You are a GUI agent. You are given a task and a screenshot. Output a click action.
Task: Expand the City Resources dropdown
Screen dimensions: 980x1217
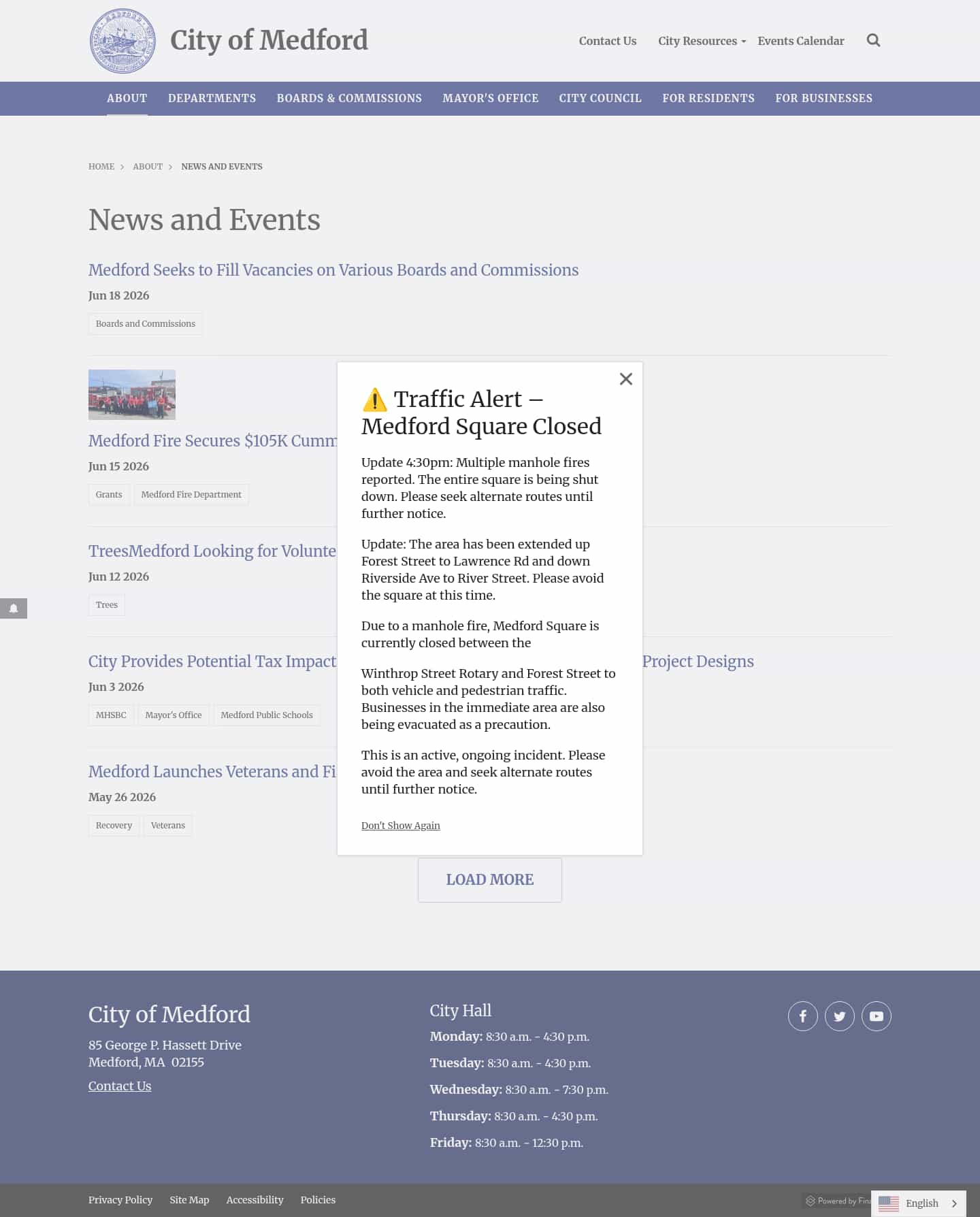[x=702, y=41]
